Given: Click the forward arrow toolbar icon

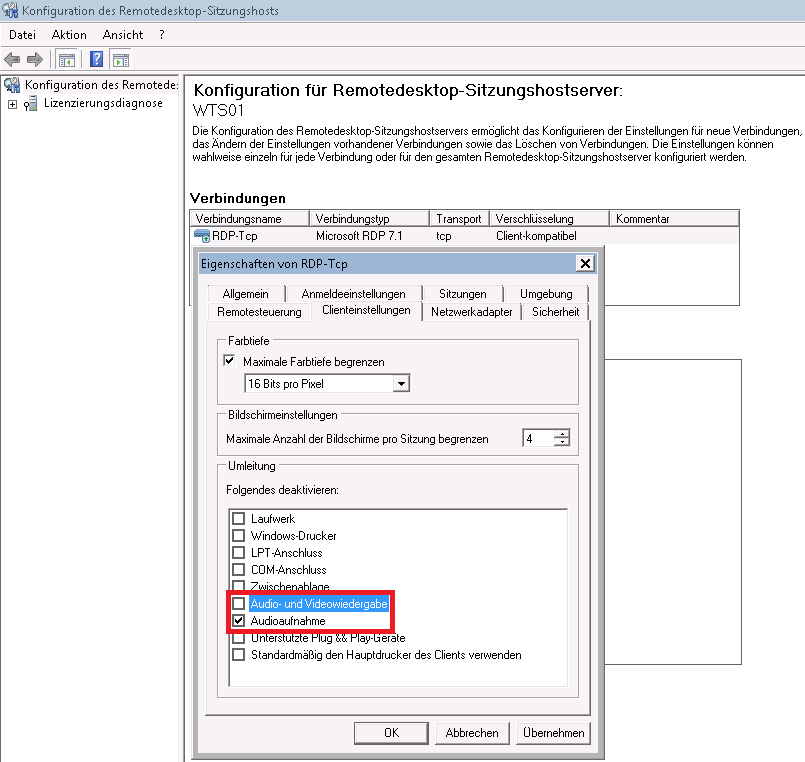Looking at the screenshot, I should (36, 59).
